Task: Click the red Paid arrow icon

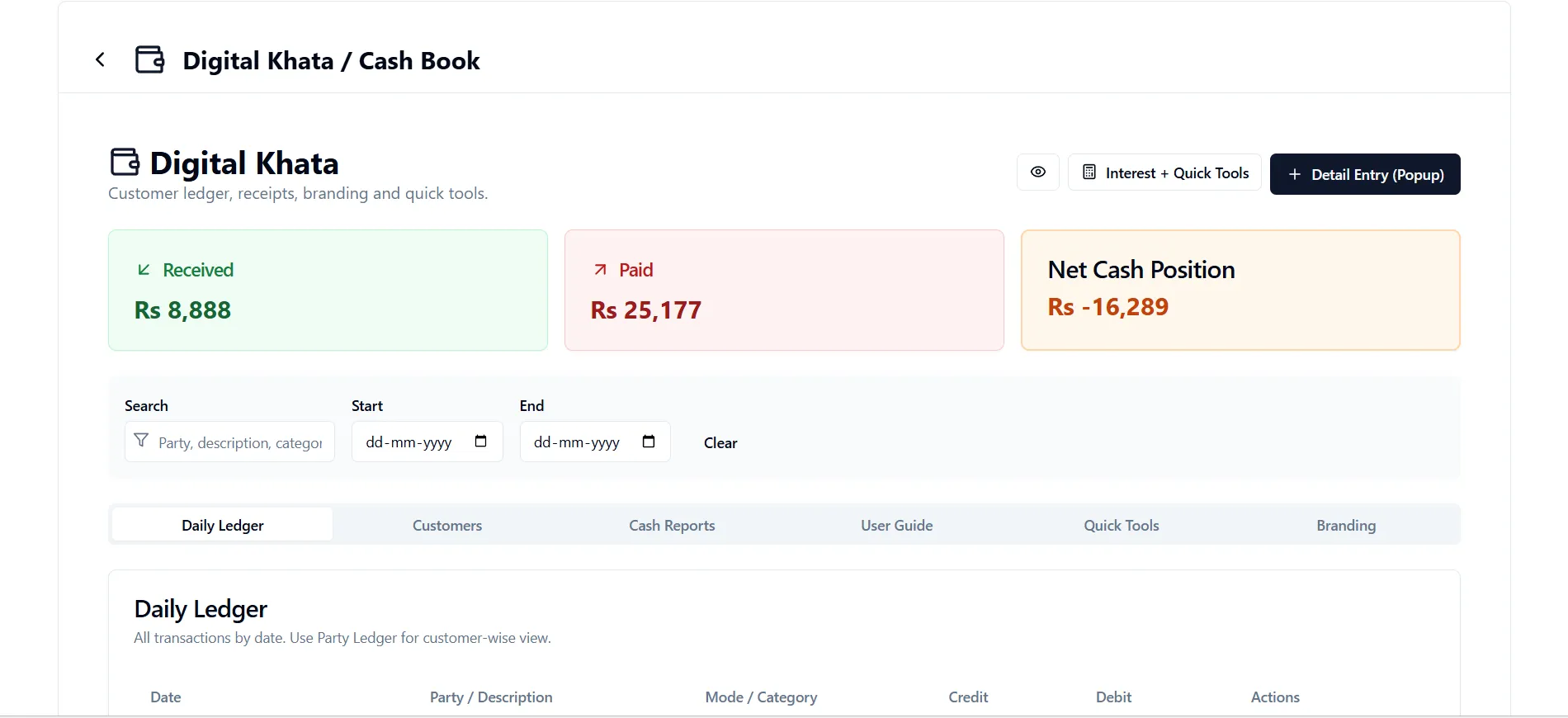Action: pos(600,269)
